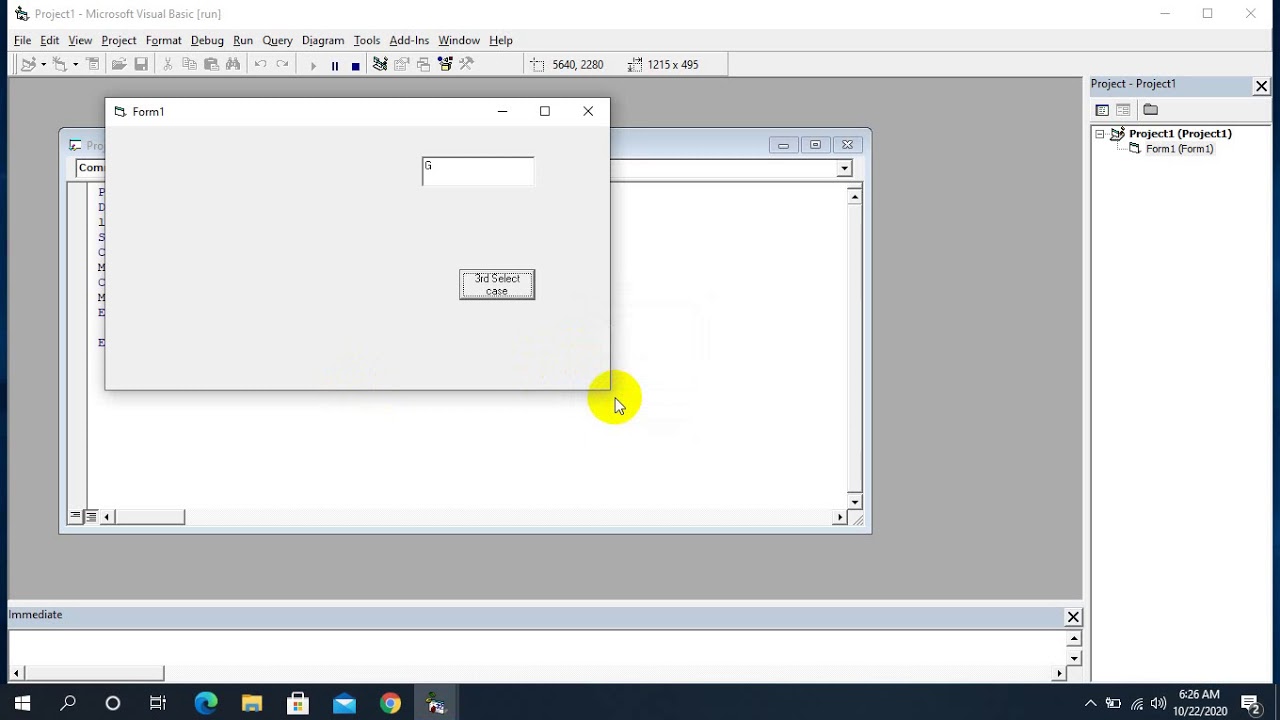The width and height of the screenshot is (1280, 720).
Task: Click the 3rd Select case button
Action: (x=497, y=285)
